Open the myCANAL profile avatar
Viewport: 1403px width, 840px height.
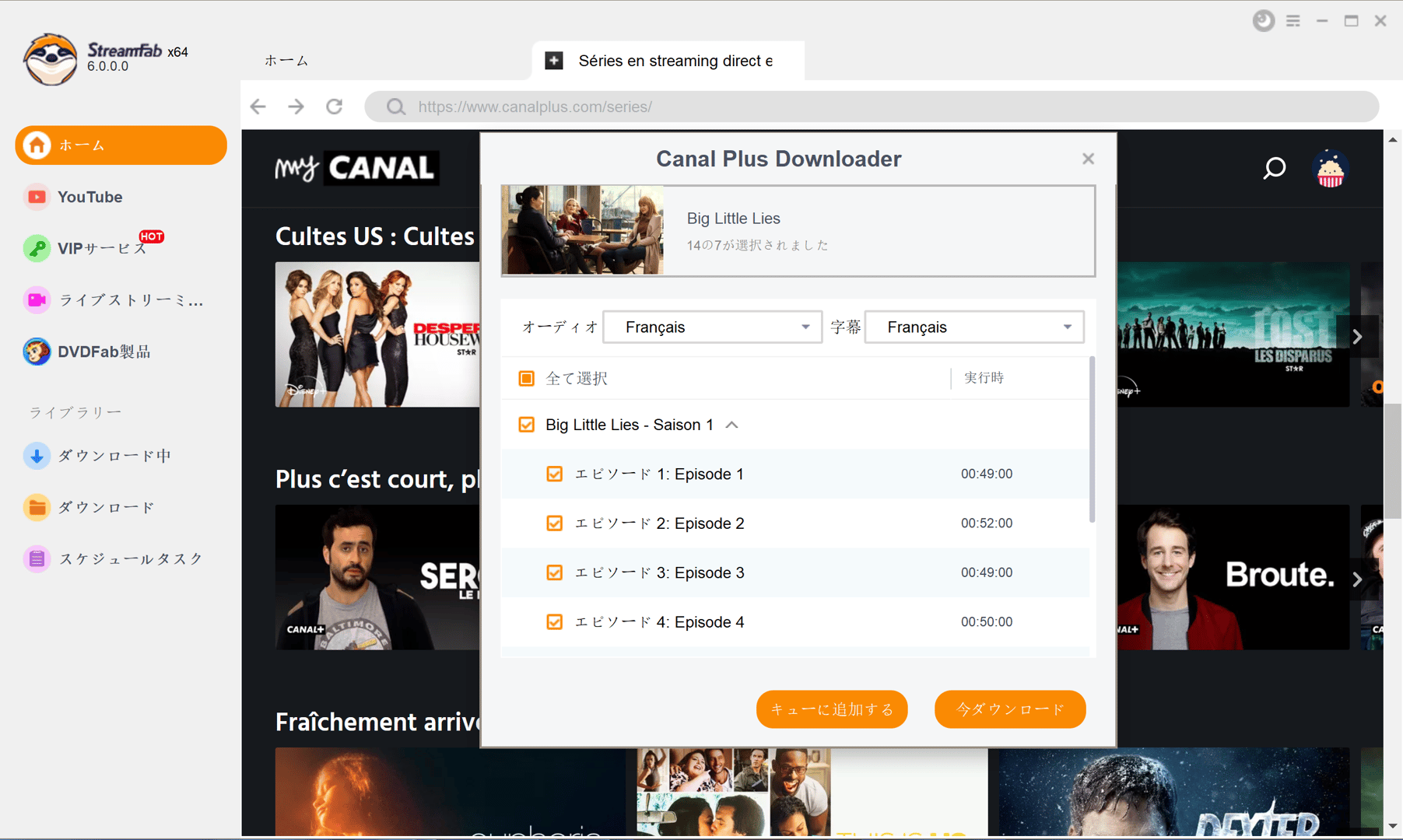1331,169
